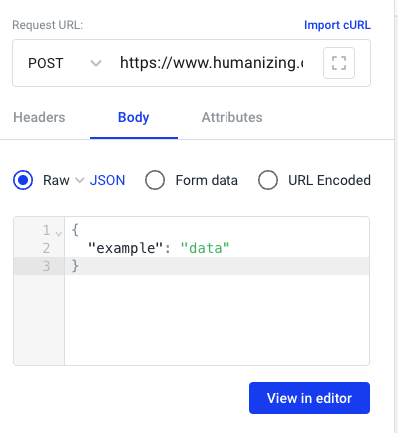Click the "data" value in code editor
The height and width of the screenshot is (433, 398).
click(x=205, y=248)
